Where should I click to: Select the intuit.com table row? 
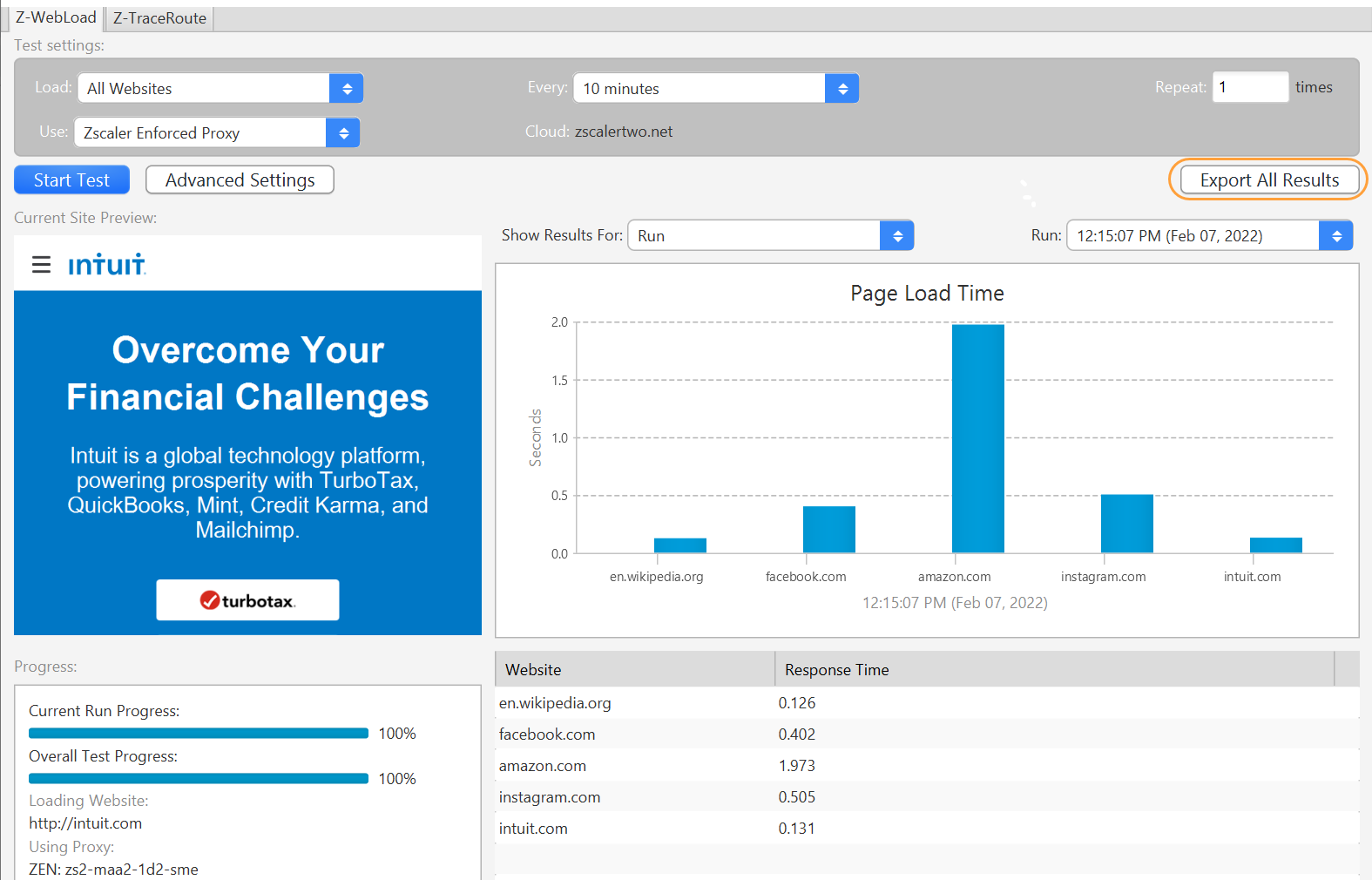coord(927,828)
